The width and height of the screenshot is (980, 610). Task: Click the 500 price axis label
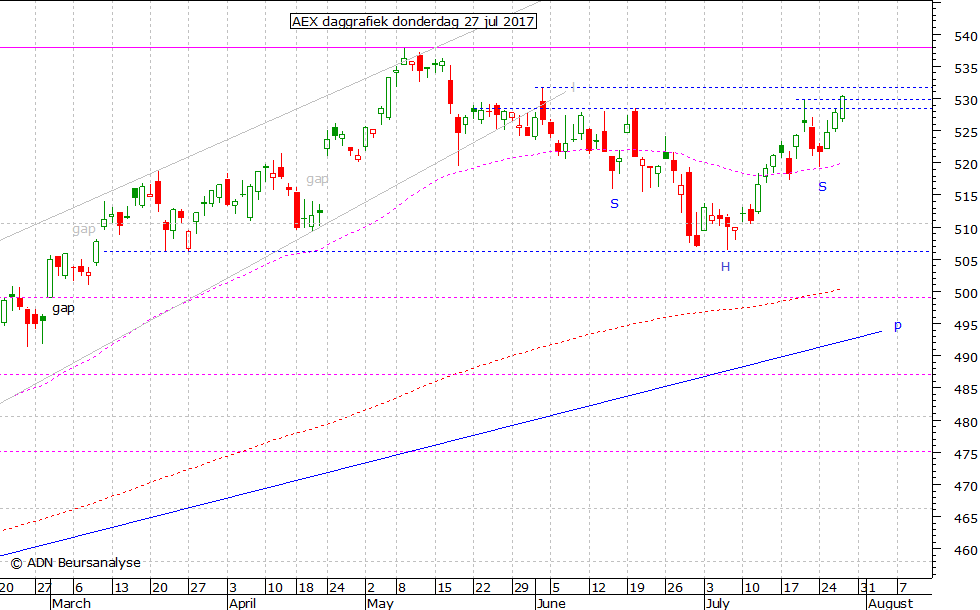pos(966,293)
